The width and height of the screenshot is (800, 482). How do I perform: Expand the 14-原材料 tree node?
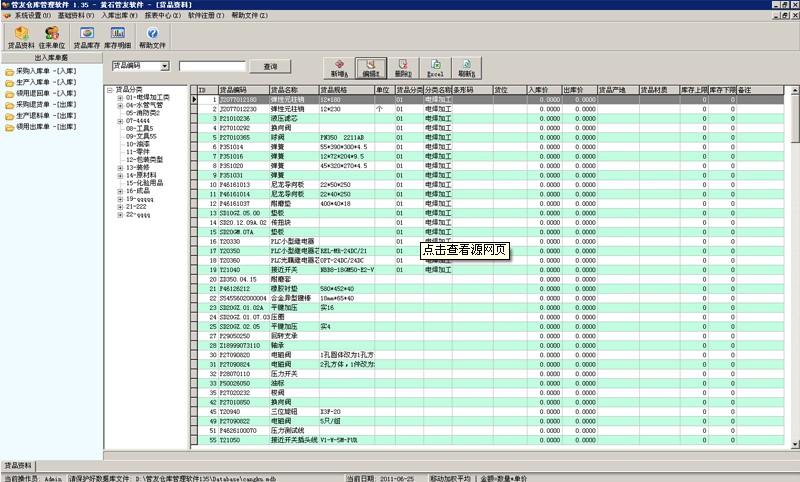[x=120, y=175]
